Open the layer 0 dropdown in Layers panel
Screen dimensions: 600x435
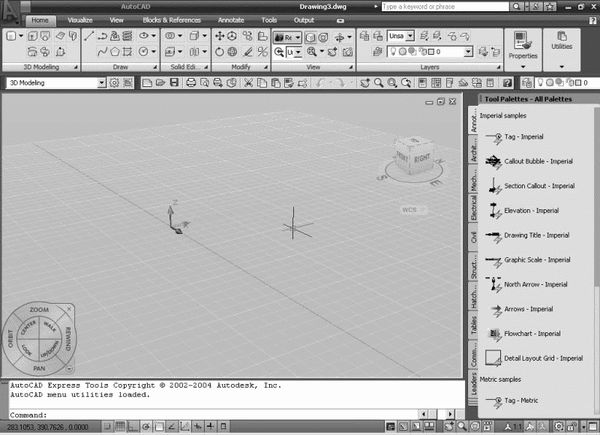(x=468, y=52)
